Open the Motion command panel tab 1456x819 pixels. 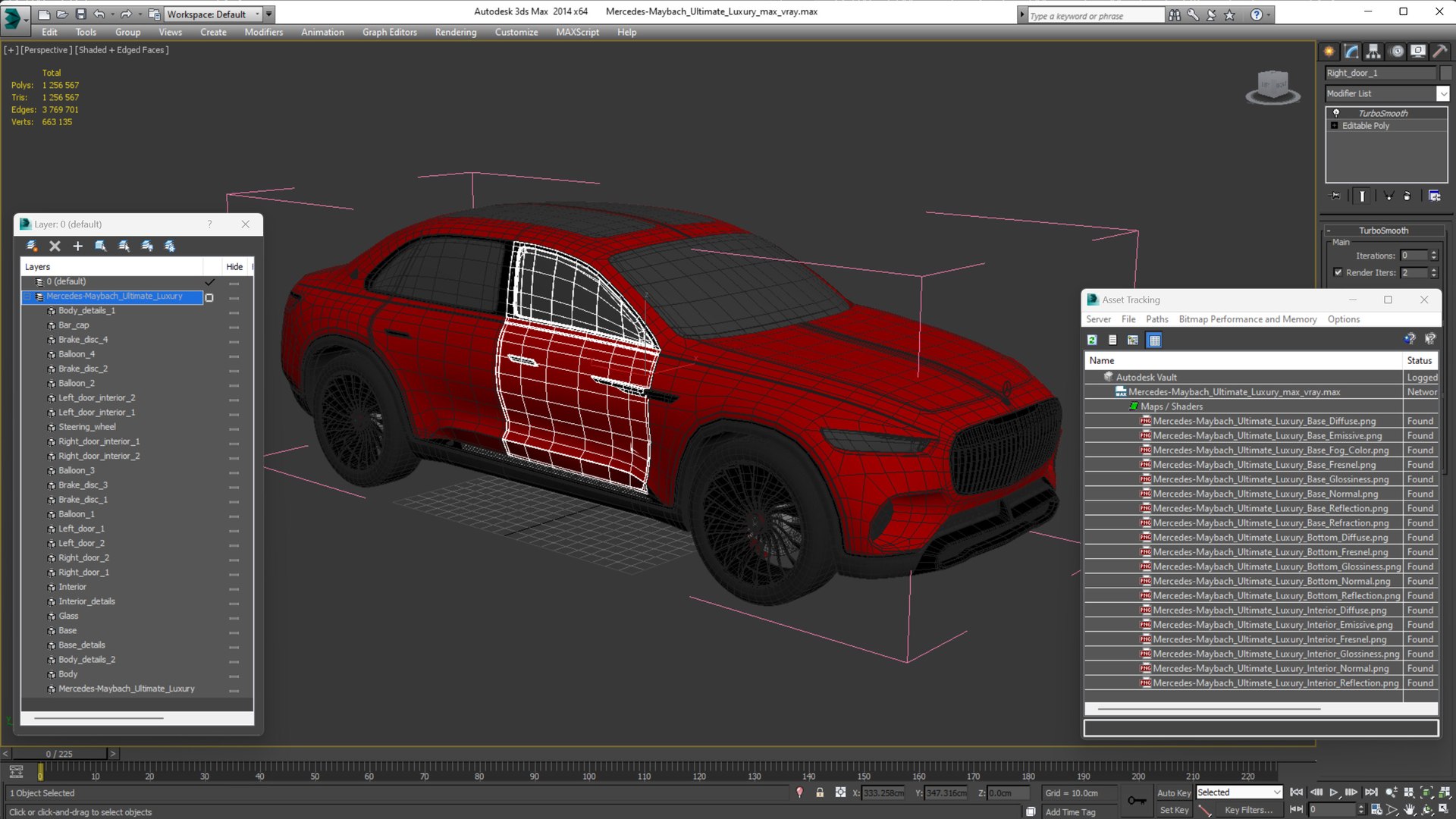pos(1397,52)
